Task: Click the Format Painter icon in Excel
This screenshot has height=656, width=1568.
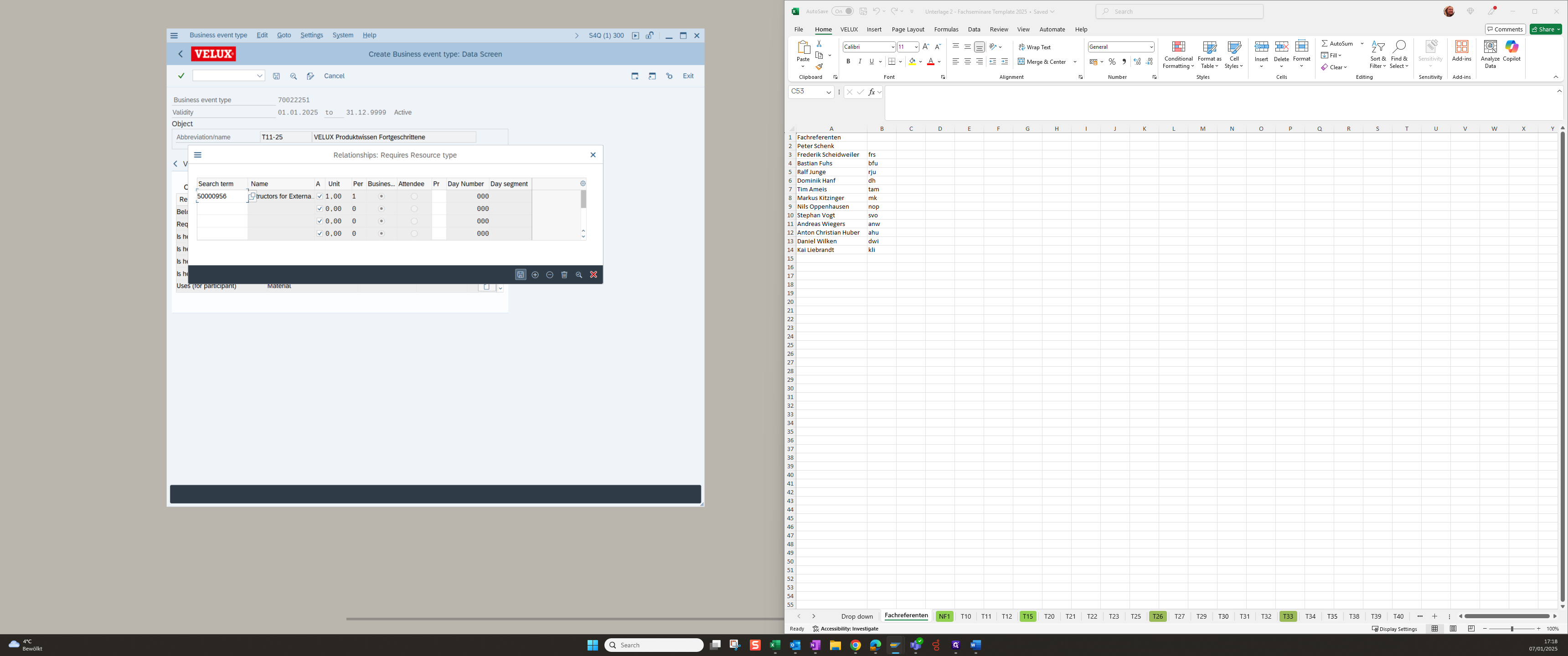Action: tap(819, 67)
